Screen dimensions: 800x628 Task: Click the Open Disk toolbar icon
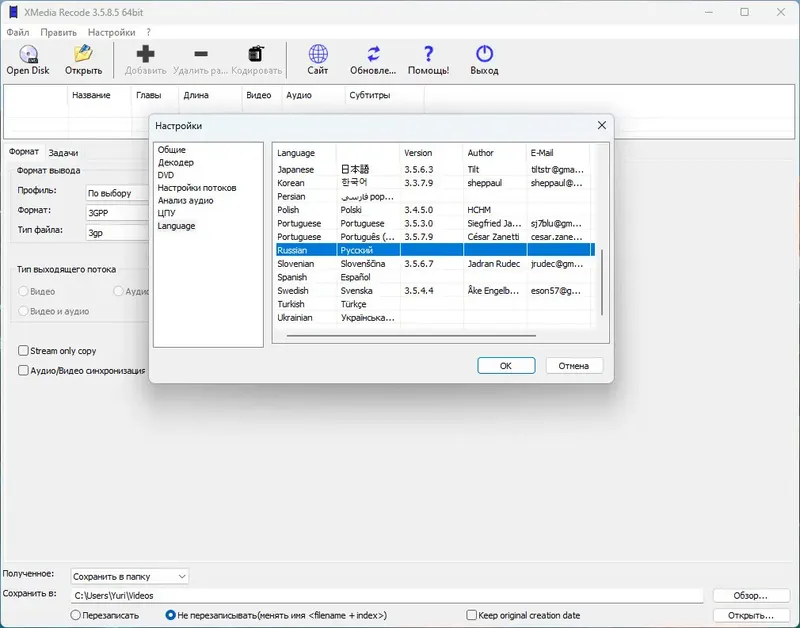point(28,54)
